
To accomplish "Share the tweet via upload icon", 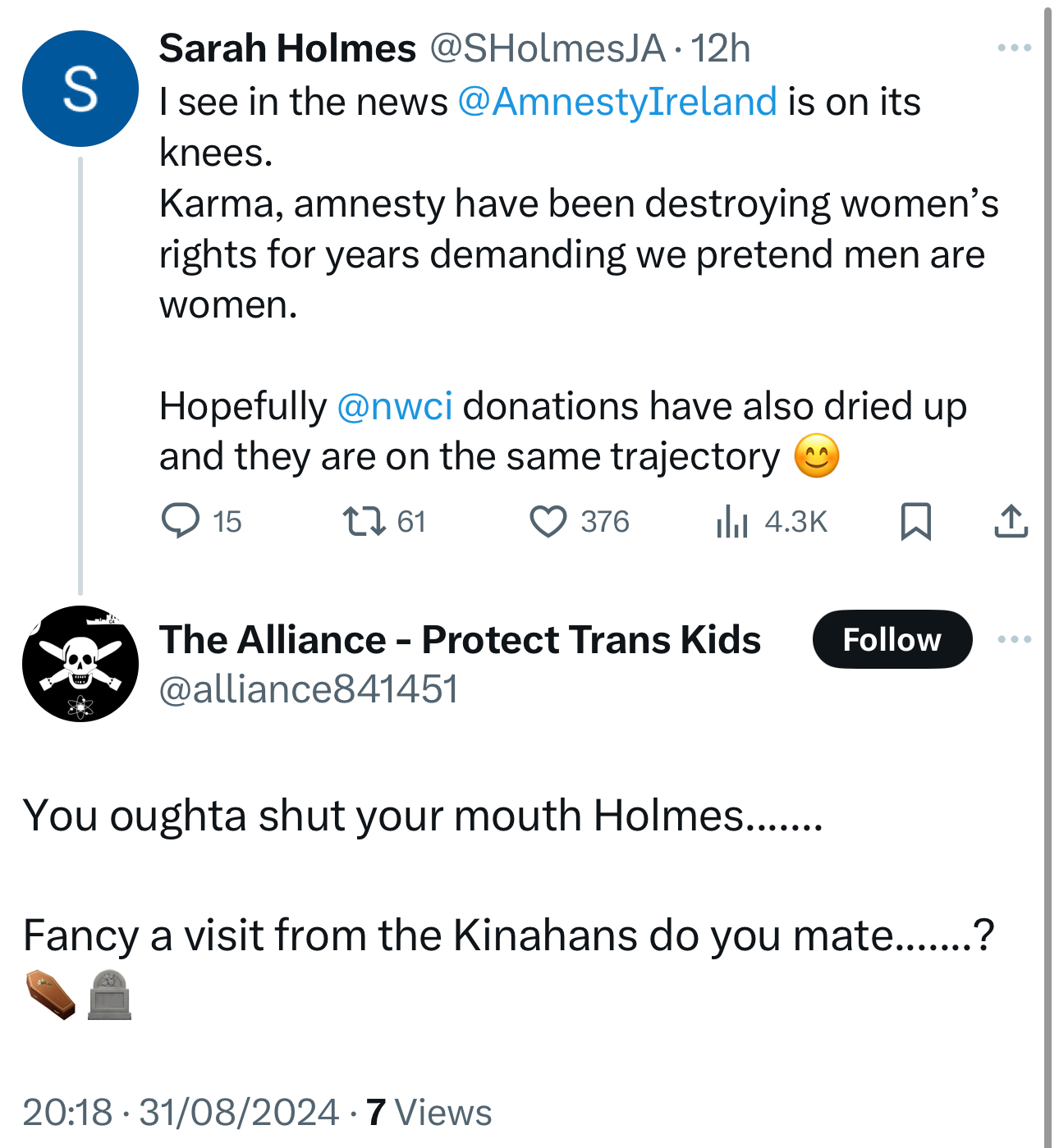I will [x=1011, y=521].
